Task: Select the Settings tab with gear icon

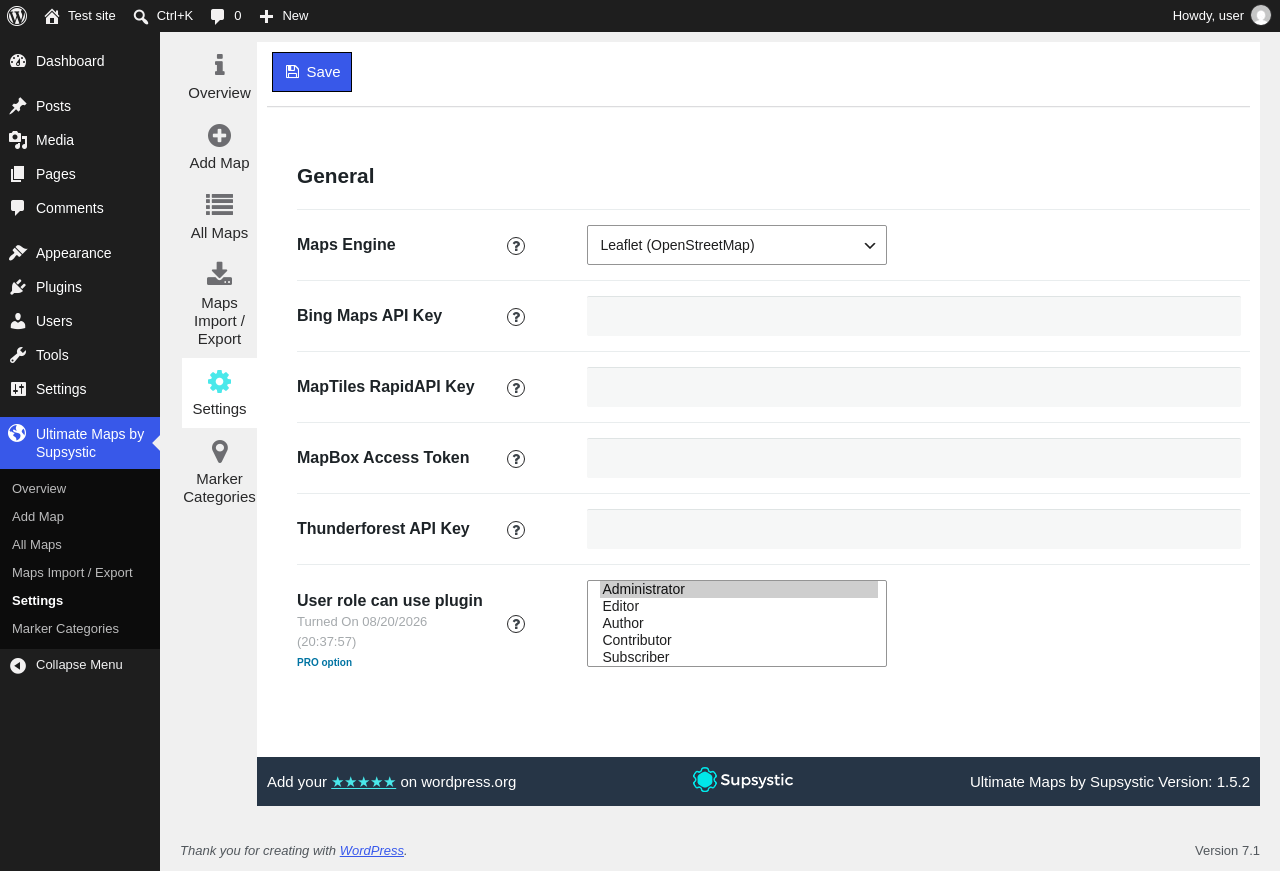Action: (x=219, y=393)
